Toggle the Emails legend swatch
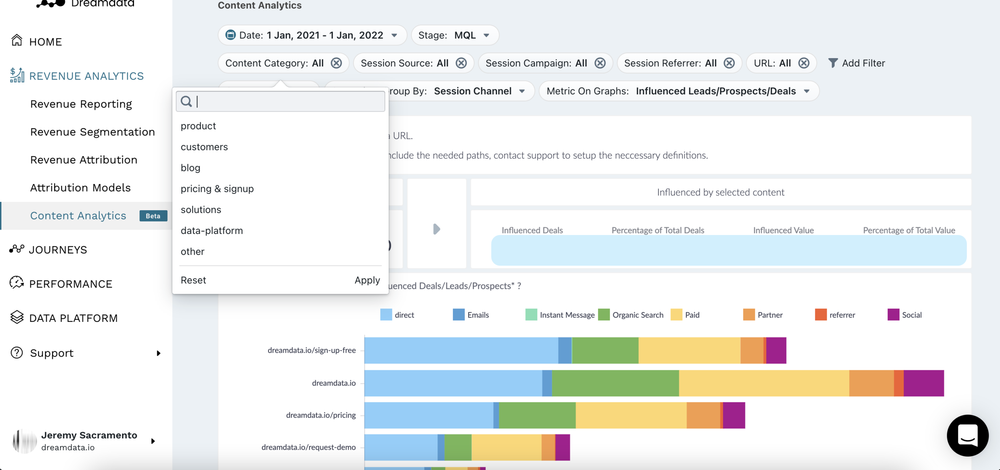The image size is (1000, 470). click(x=459, y=314)
